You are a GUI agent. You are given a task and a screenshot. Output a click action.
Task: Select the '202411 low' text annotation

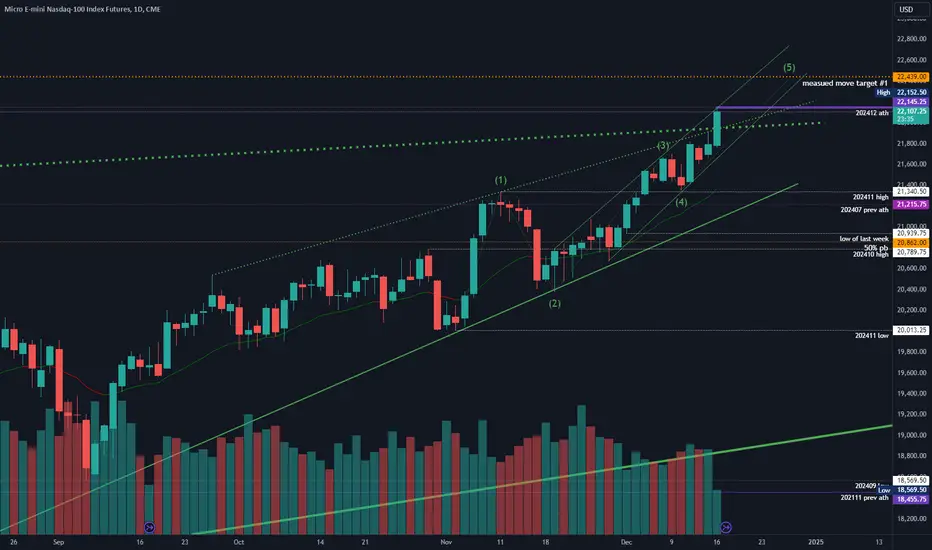(x=871, y=335)
